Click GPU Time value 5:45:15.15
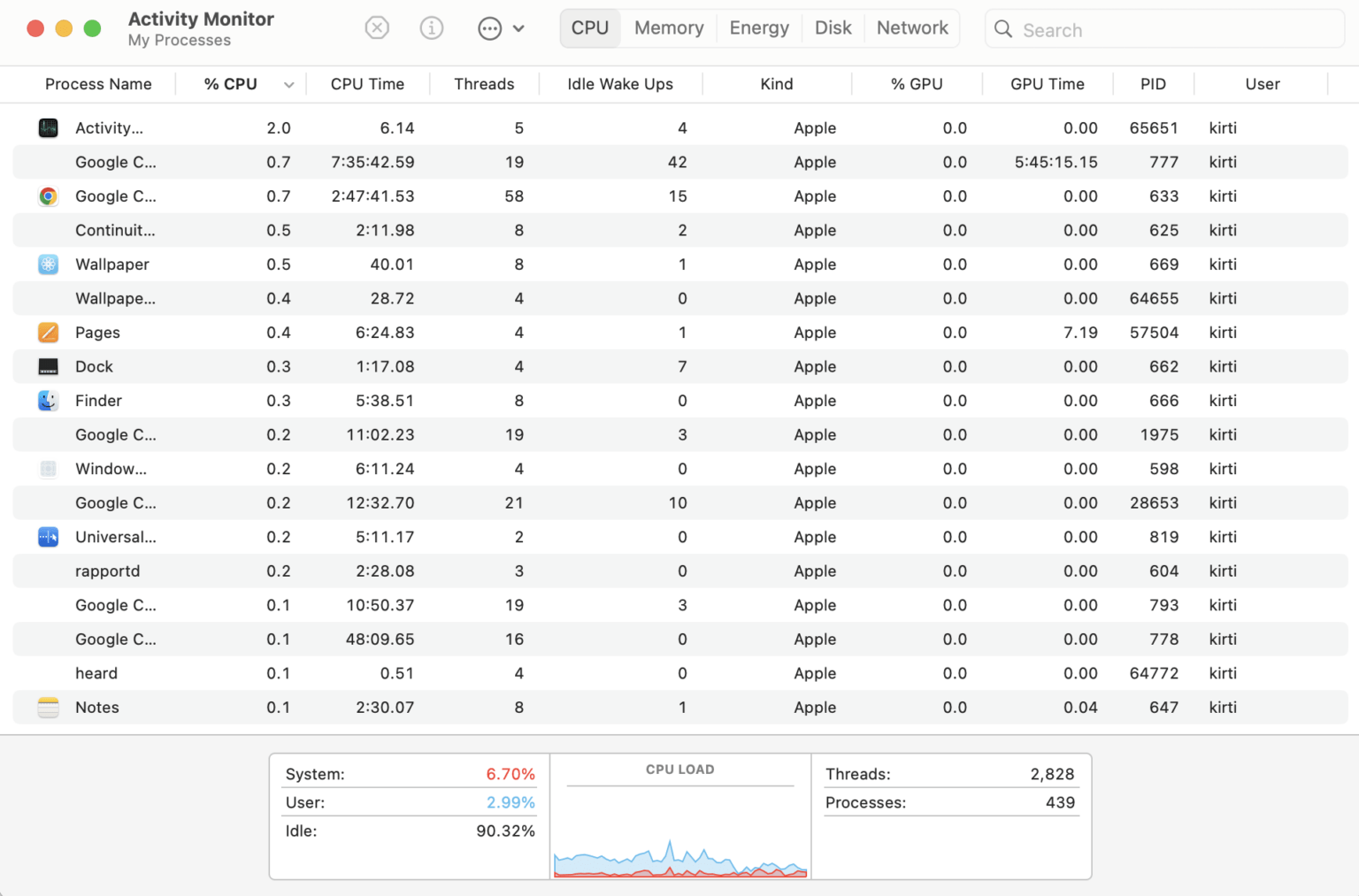Screen dimensions: 1359x896 (x=1056, y=162)
